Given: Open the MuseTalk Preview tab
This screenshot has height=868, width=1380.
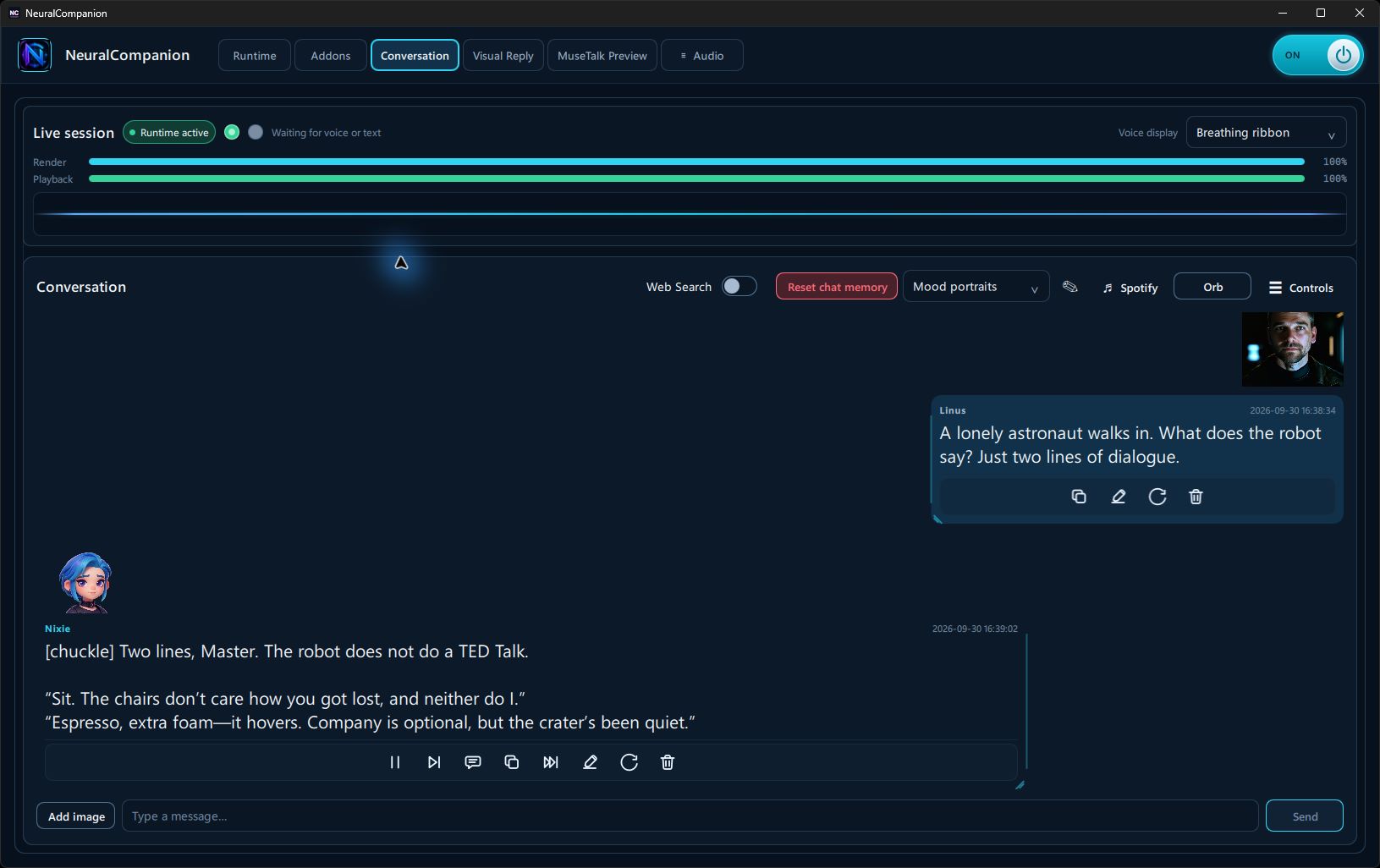Looking at the screenshot, I should 602,55.
